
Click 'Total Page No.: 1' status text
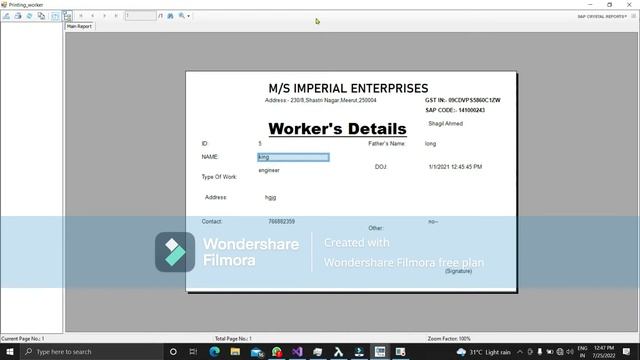click(233, 339)
